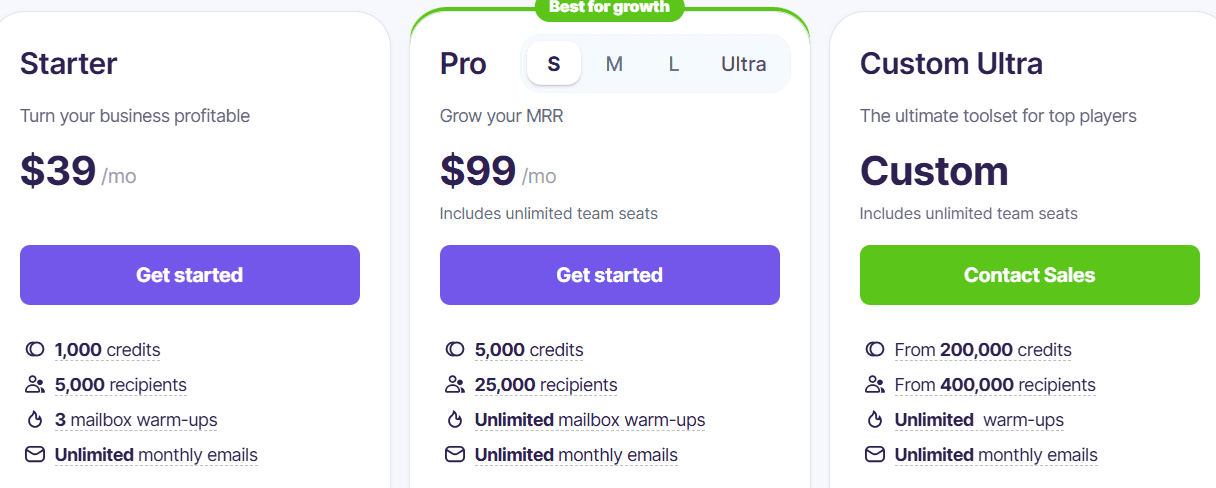
Task: Click the recipients people icon under Starter
Action: pyautogui.click(x=35, y=385)
